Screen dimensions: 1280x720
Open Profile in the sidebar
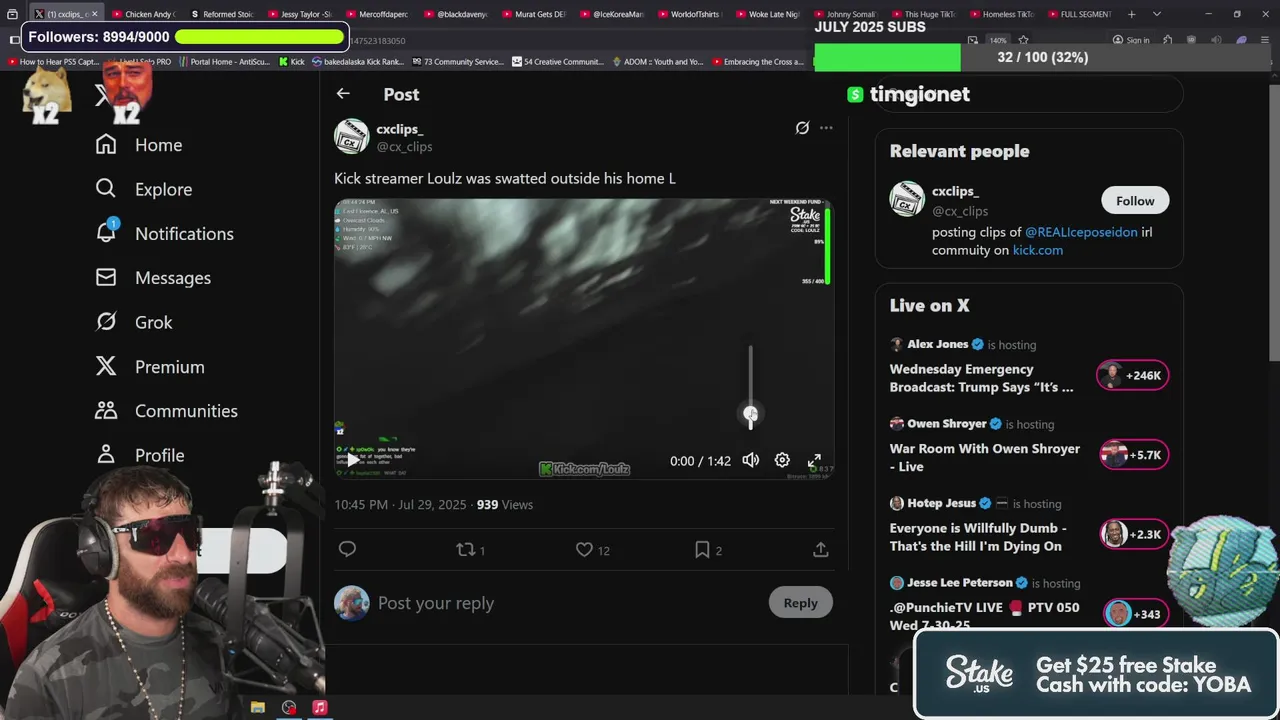click(x=139, y=455)
